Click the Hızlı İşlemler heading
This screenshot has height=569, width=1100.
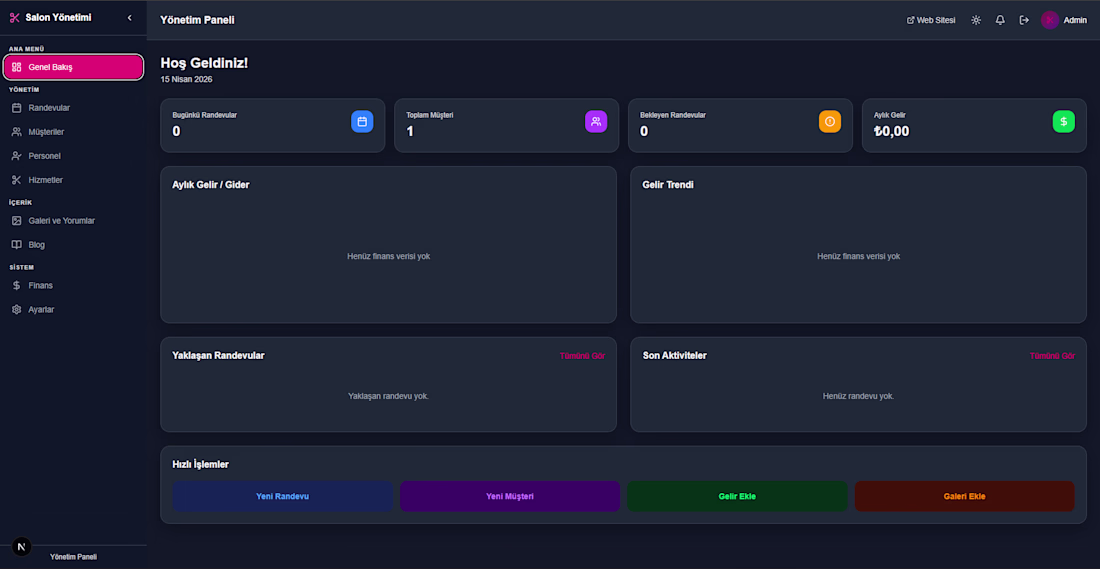coord(201,464)
